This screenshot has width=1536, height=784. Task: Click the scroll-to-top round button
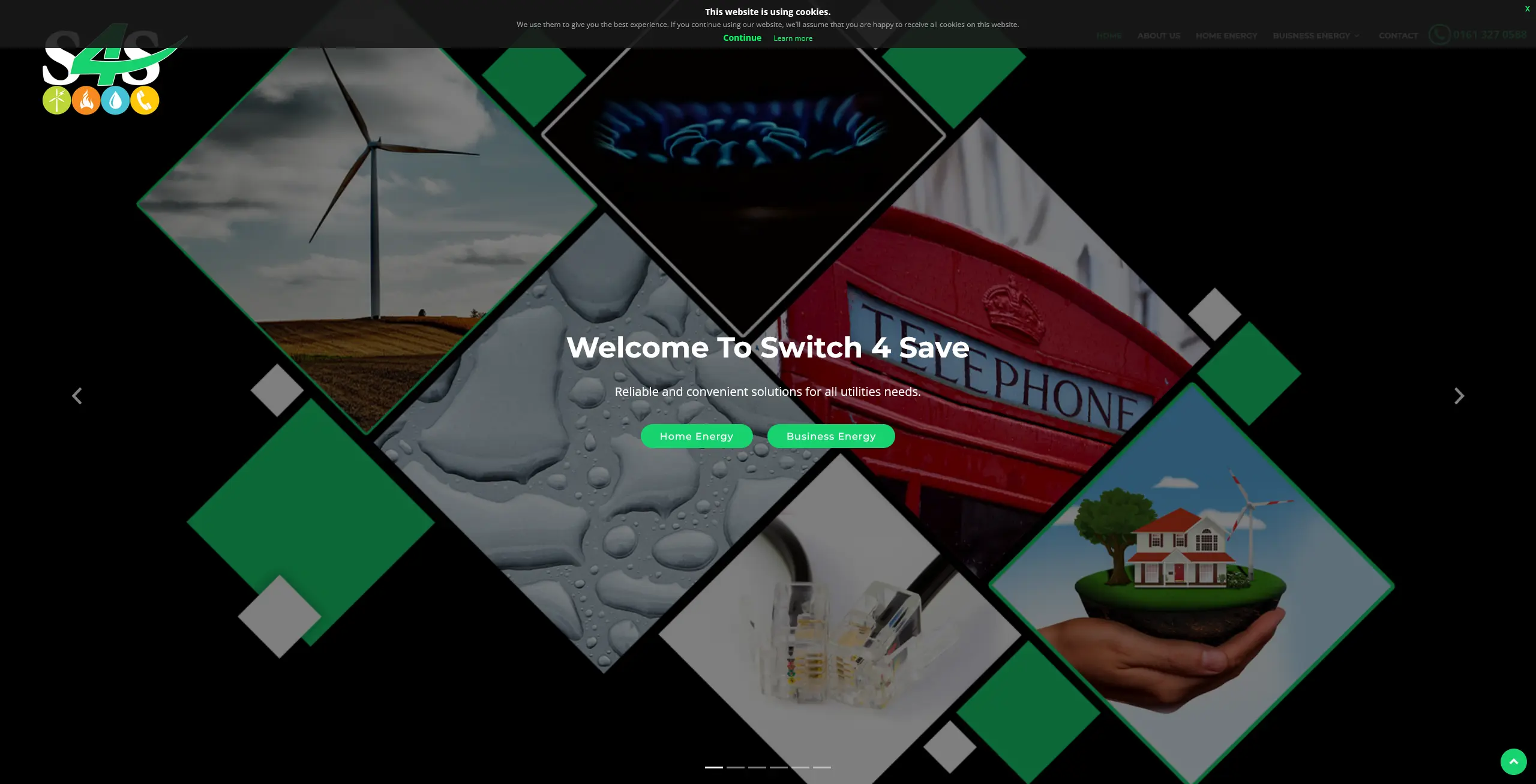coord(1513,762)
